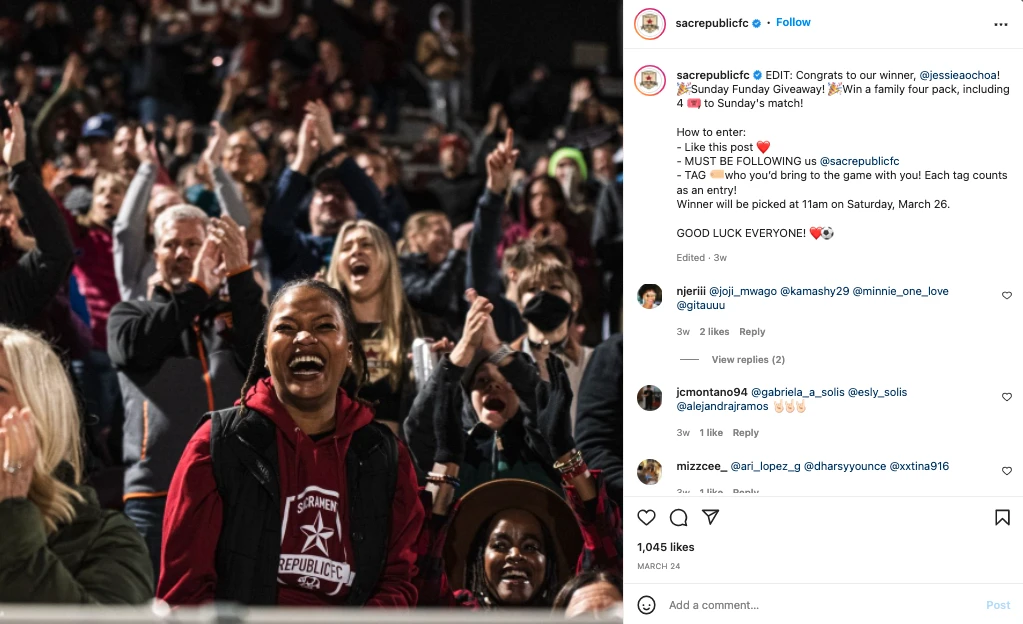
Task: Open njeriii's profile avatar
Action: pyautogui.click(x=649, y=296)
